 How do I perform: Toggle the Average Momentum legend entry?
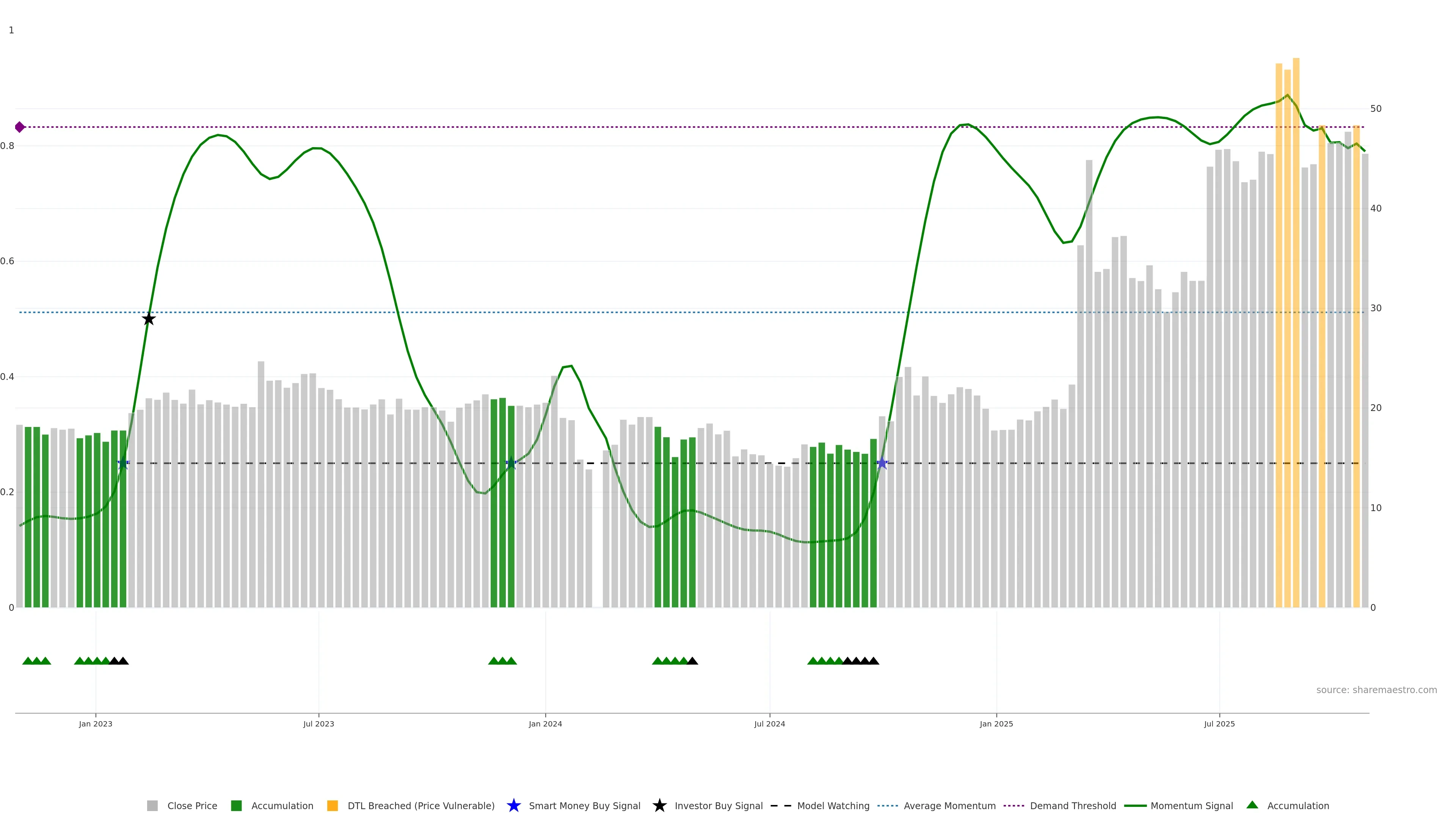[949, 805]
